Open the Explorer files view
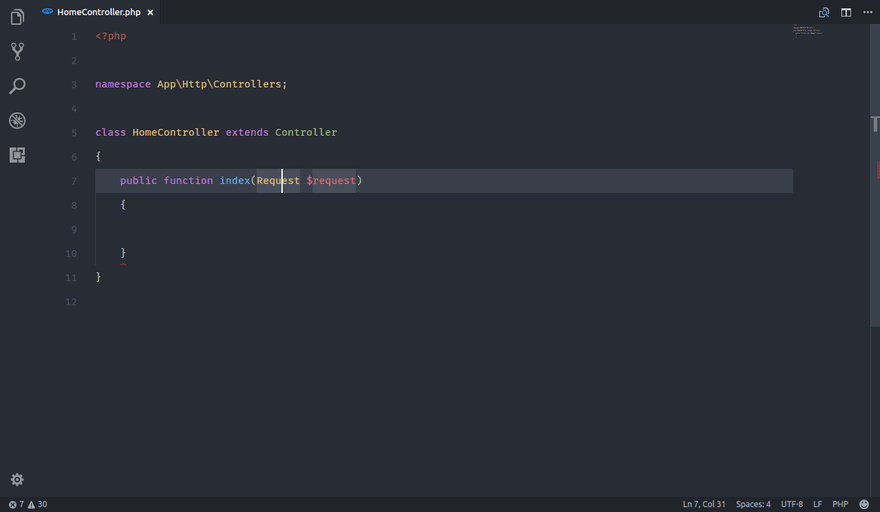Screen dimensions: 880x512 pos(17,17)
